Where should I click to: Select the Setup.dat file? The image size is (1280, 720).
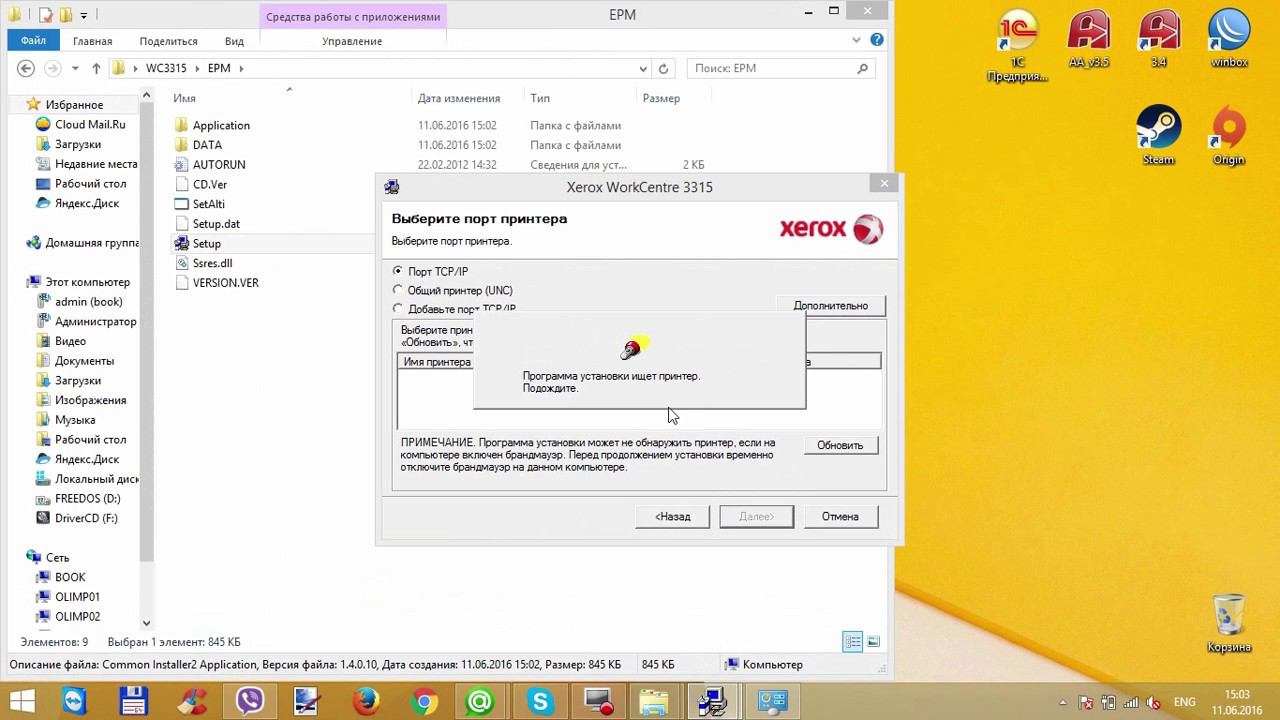tap(216, 224)
